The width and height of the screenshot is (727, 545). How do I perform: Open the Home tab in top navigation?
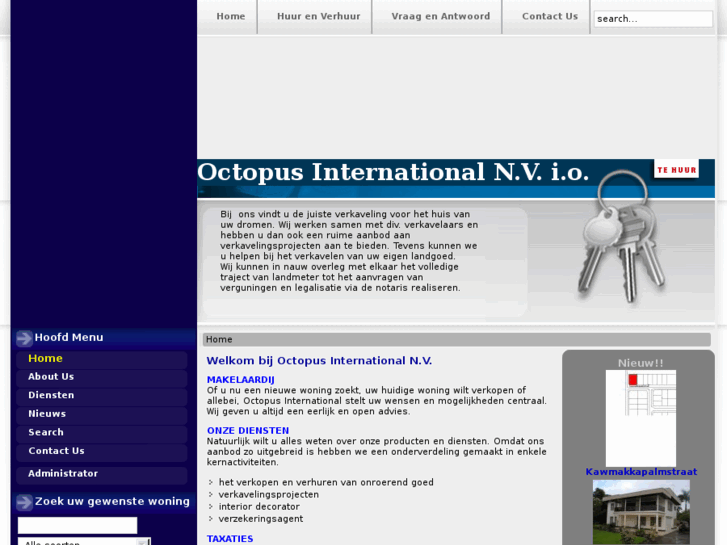(230, 16)
